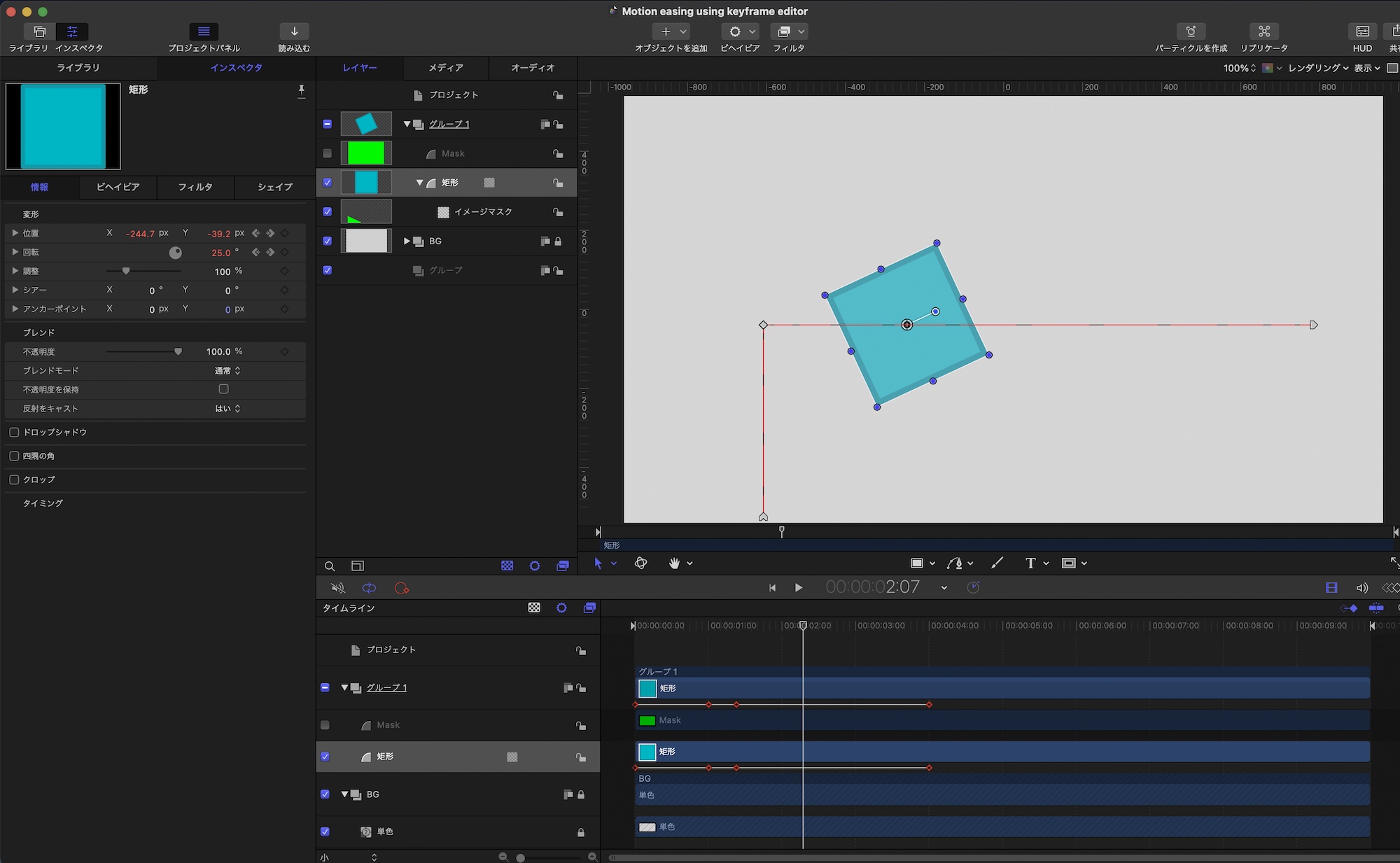Select the Text tool

(1030, 563)
